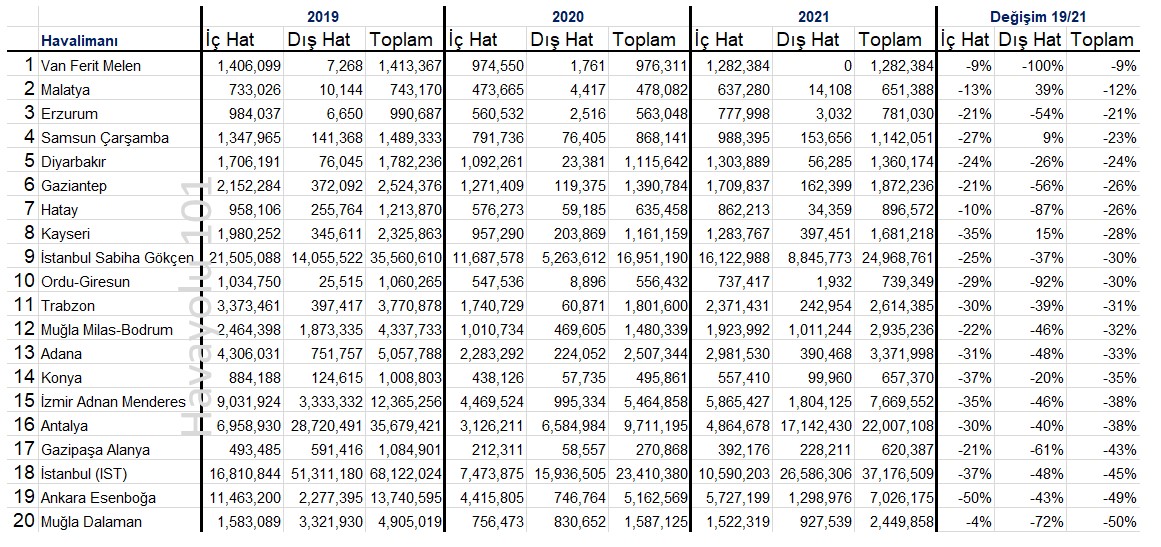1161x547 pixels.
Task: Select the Muğla Dalaman cell
Action: pos(93,522)
